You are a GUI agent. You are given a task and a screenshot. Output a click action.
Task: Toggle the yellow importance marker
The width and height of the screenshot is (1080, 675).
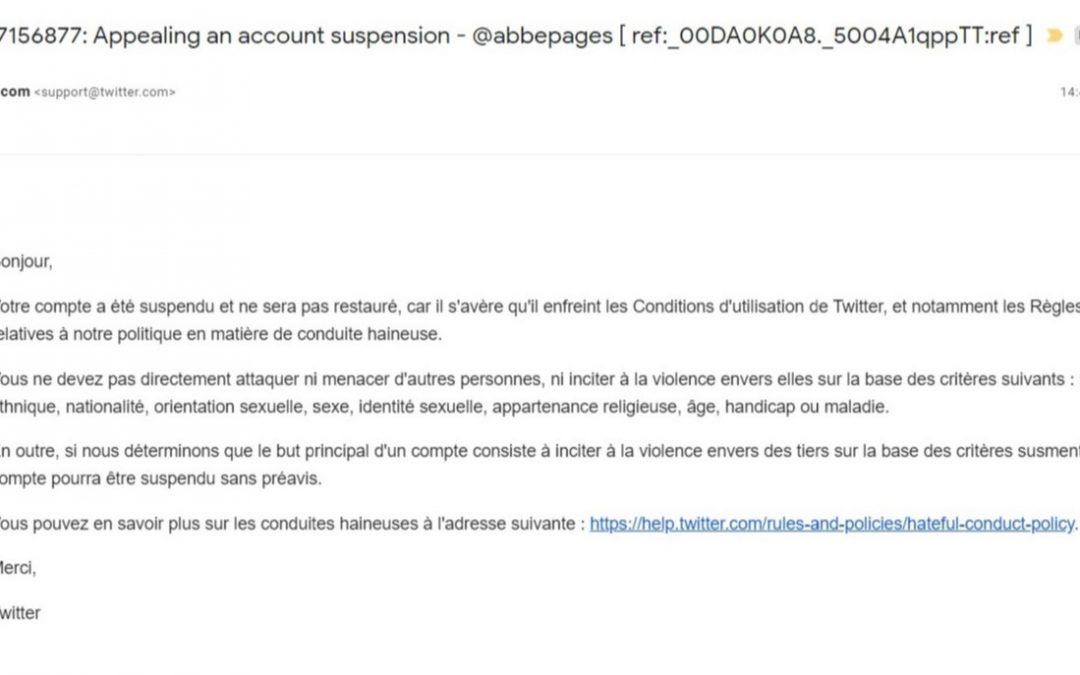[x=1054, y=35]
